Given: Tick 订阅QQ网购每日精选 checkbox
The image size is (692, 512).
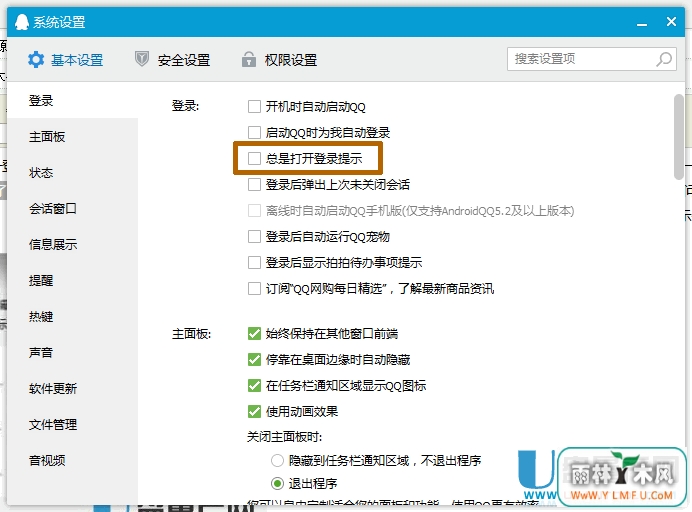Looking at the screenshot, I should (254, 289).
